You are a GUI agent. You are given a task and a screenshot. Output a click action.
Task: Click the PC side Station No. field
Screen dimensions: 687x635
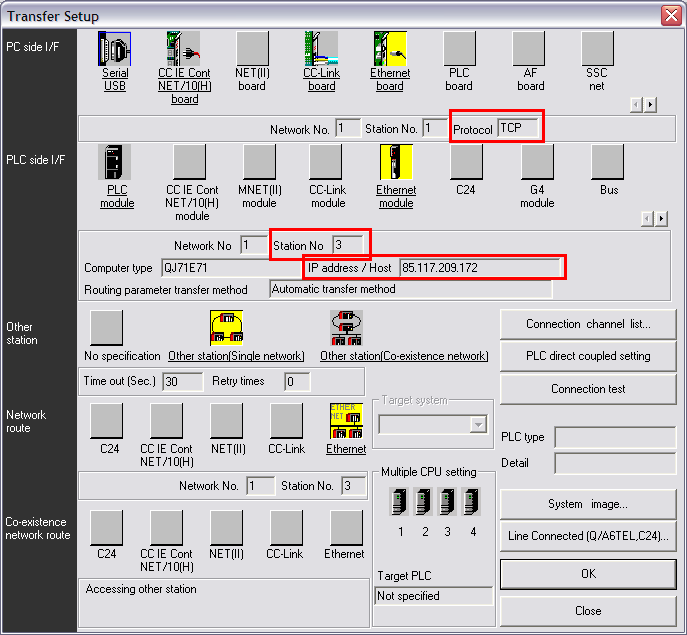coord(435,128)
